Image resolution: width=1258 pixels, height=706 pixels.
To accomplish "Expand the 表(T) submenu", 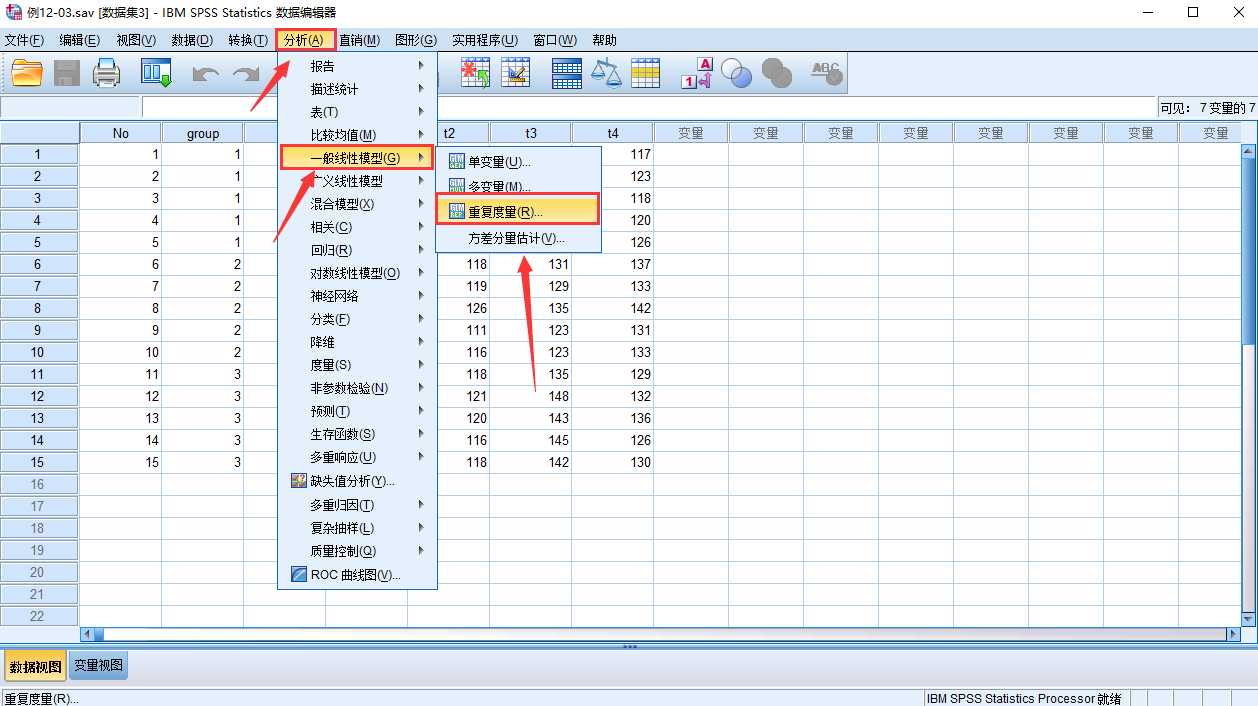I will 421,112.
